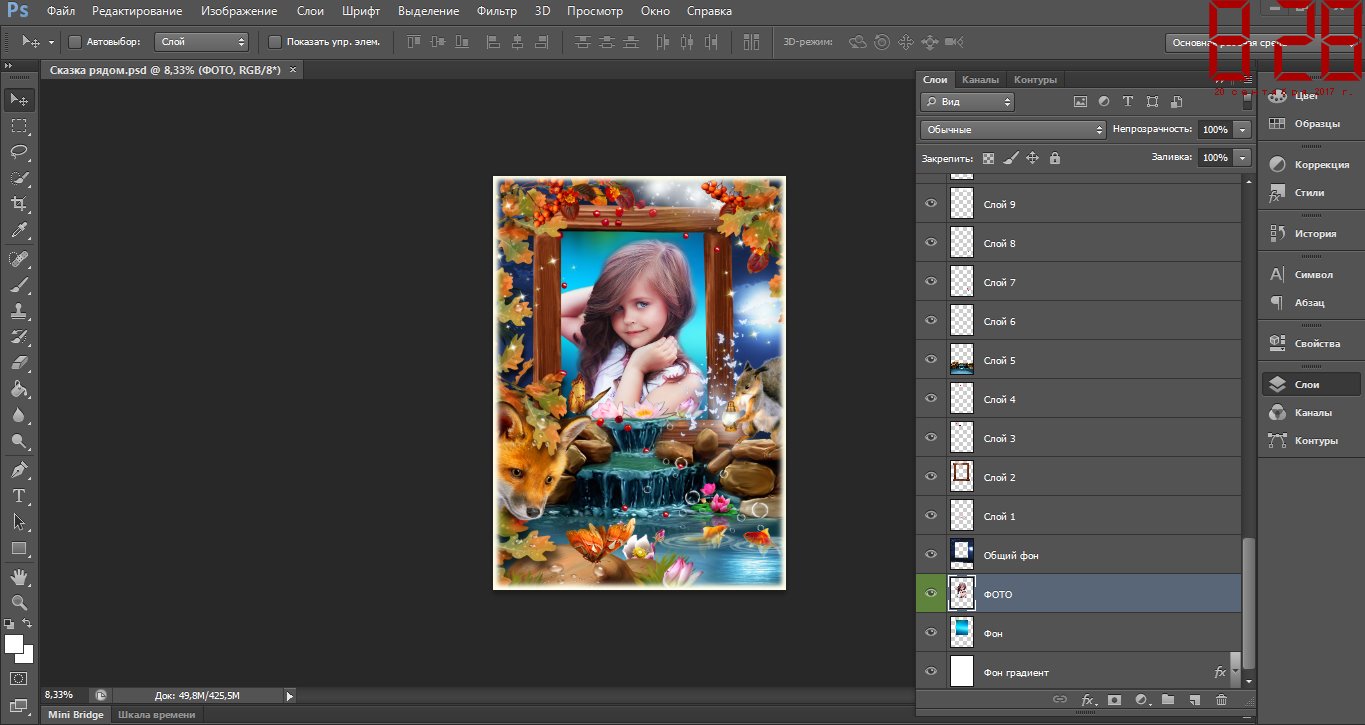Select the Dodge tool
This screenshot has width=1365, height=725.
[19, 441]
